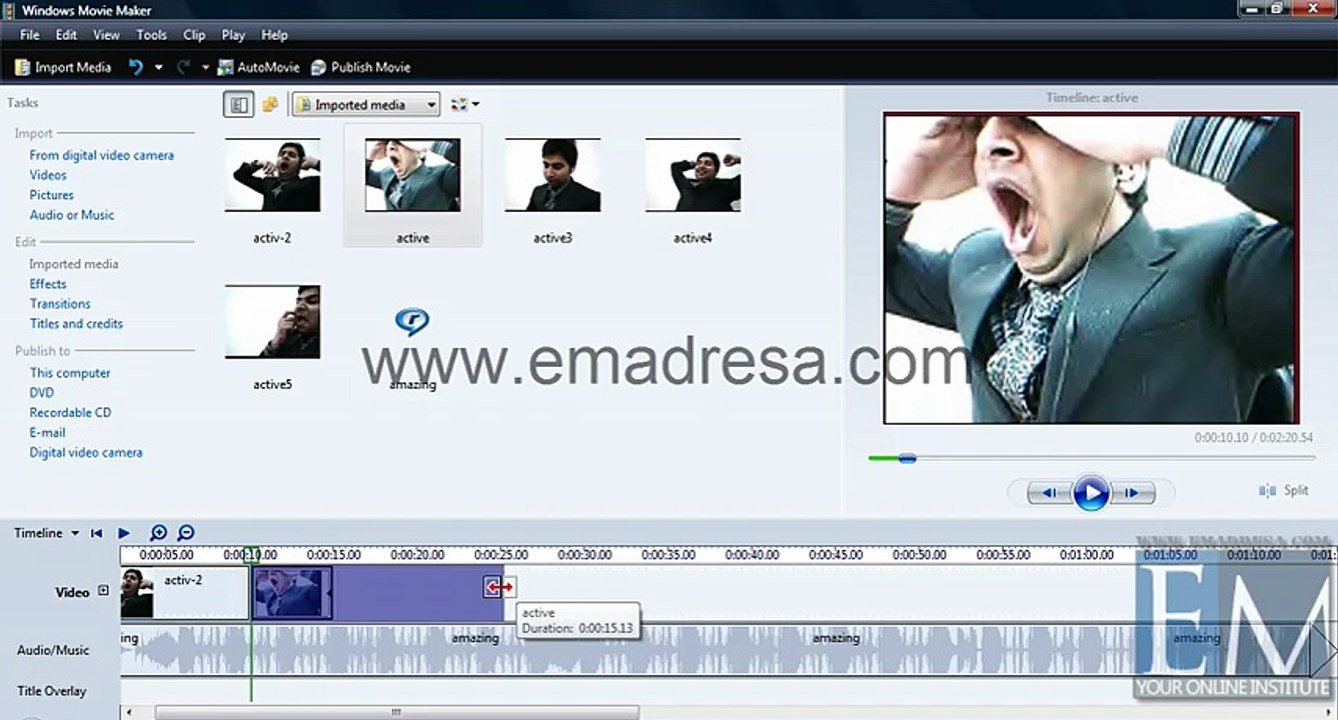Click the timeline horizontal scrollbar thumb
The width and height of the screenshot is (1338, 720).
point(396,713)
